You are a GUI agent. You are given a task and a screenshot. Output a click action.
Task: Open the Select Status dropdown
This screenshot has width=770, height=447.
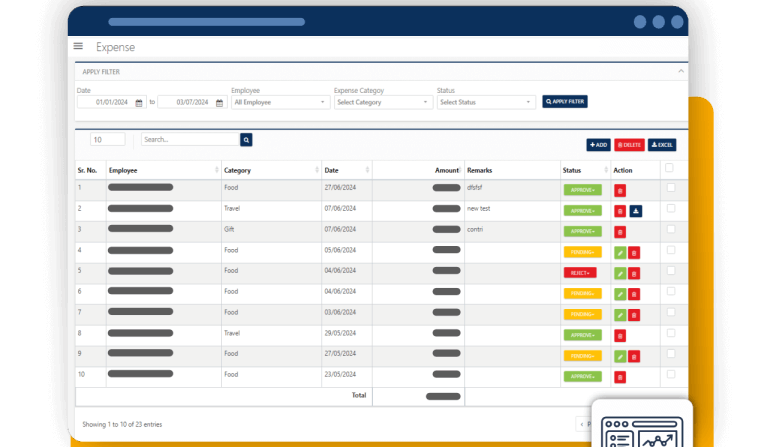click(486, 102)
